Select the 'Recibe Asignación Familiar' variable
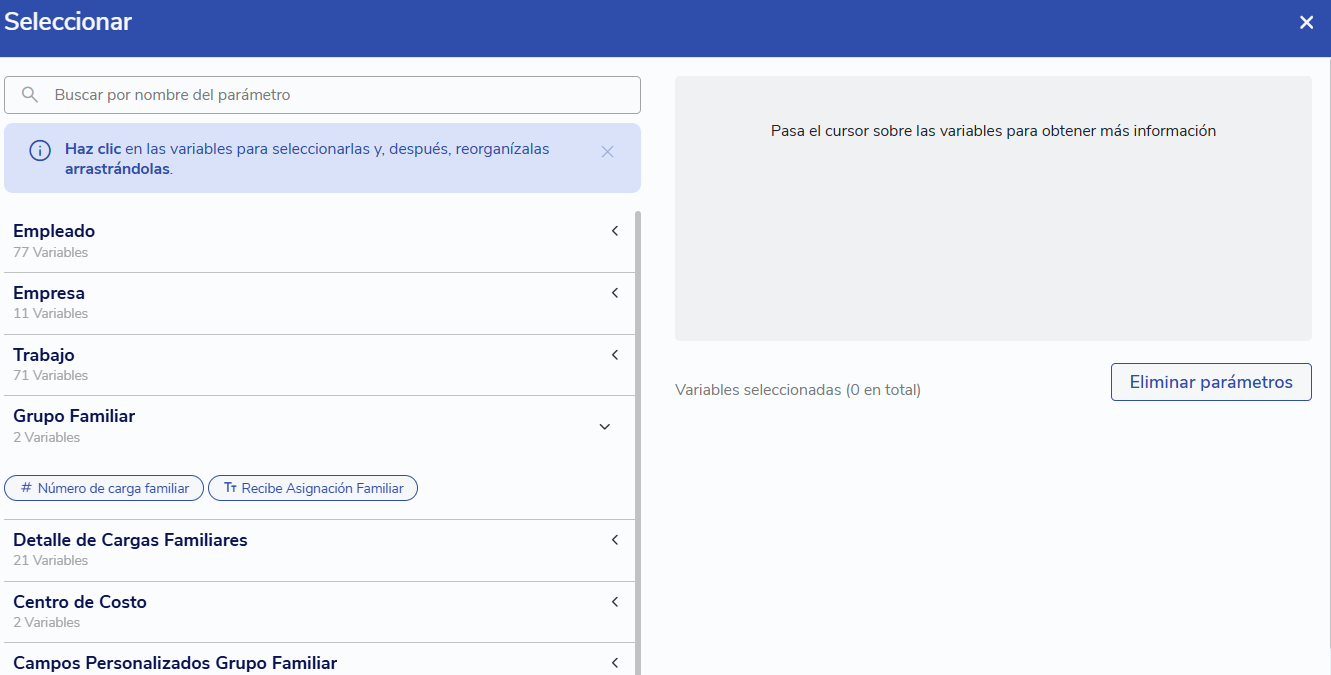The width and height of the screenshot is (1331, 675). pyautogui.click(x=313, y=488)
